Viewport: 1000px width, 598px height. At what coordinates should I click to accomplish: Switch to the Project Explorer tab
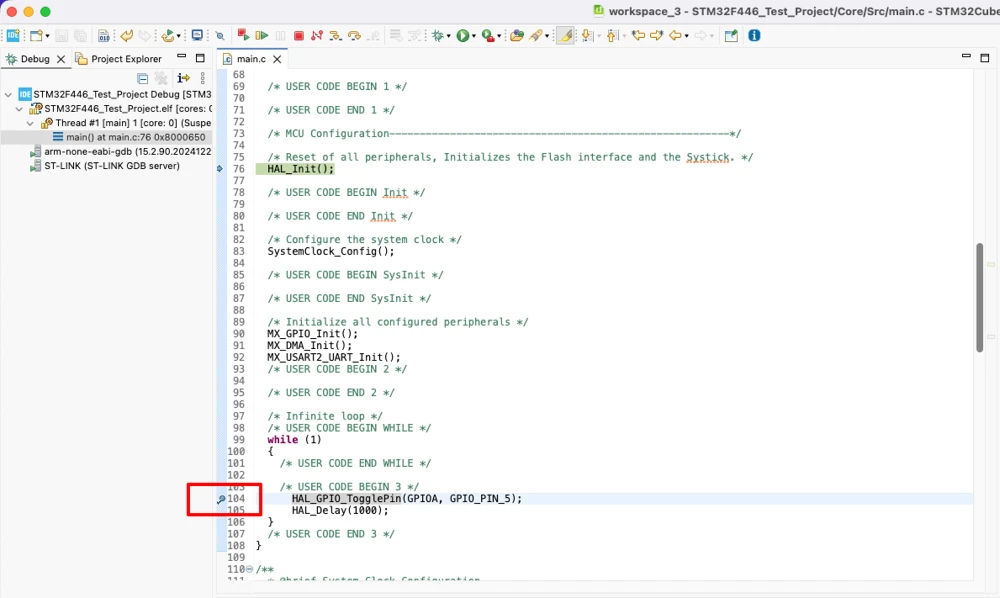point(119,59)
